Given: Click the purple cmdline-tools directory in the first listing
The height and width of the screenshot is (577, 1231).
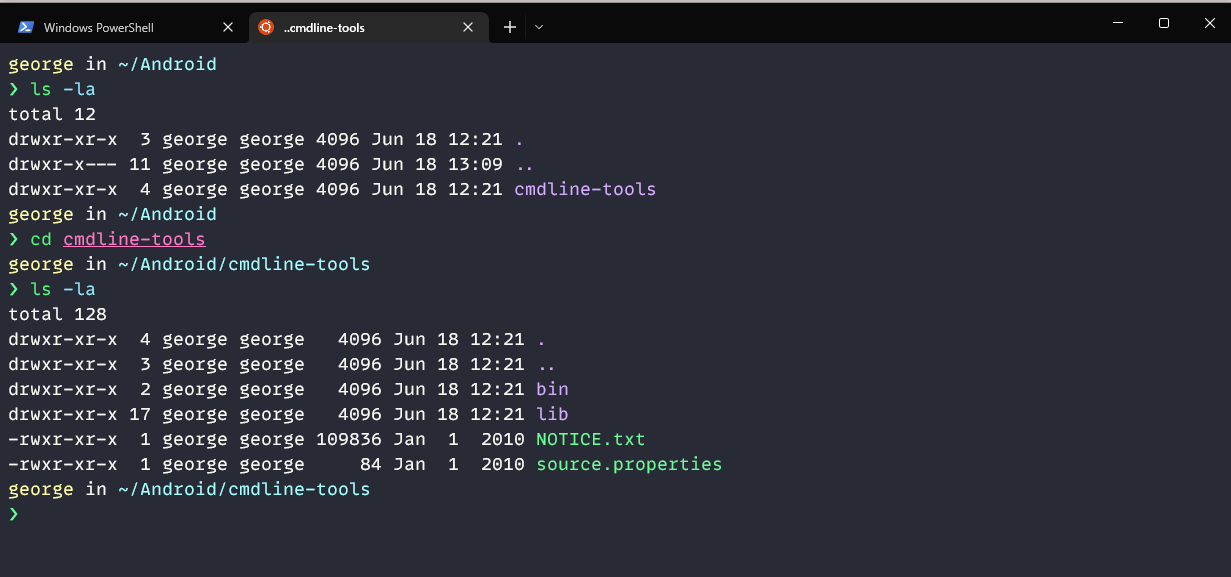Looking at the screenshot, I should [585, 189].
